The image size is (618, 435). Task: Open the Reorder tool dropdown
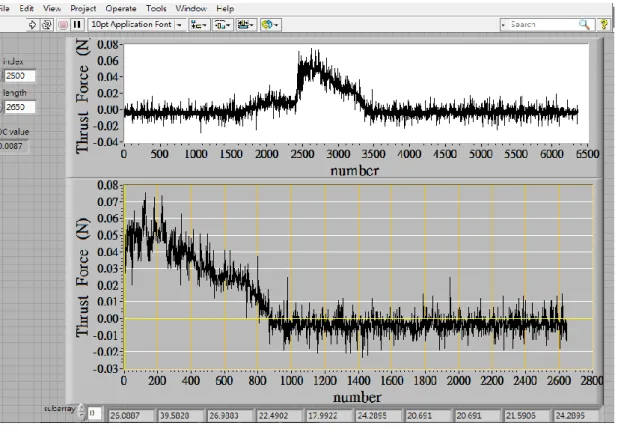[x=270, y=25]
